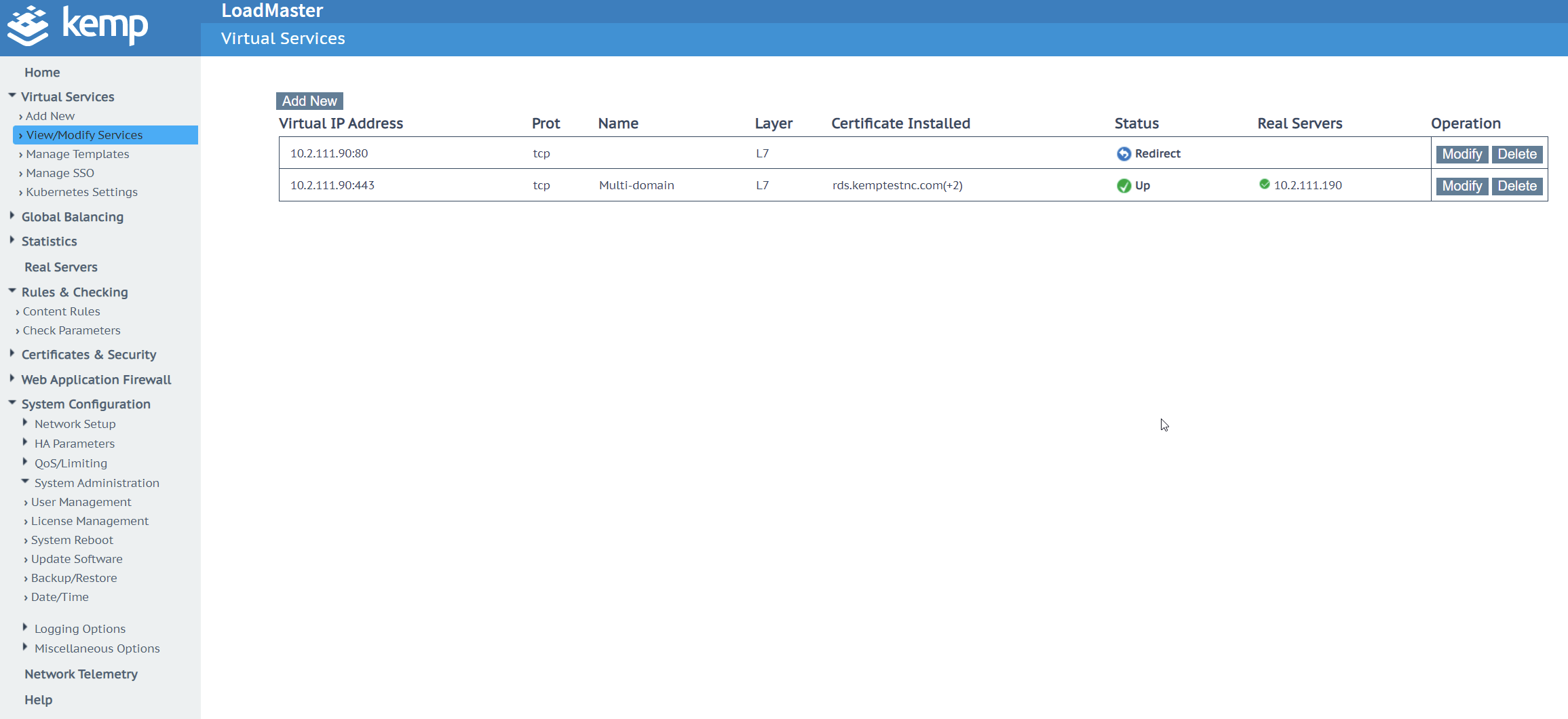Image resolution: width=1568 pixels, height=719 pixels.
Task: Collapse the System Administration submenu
Action: [25, 482]
